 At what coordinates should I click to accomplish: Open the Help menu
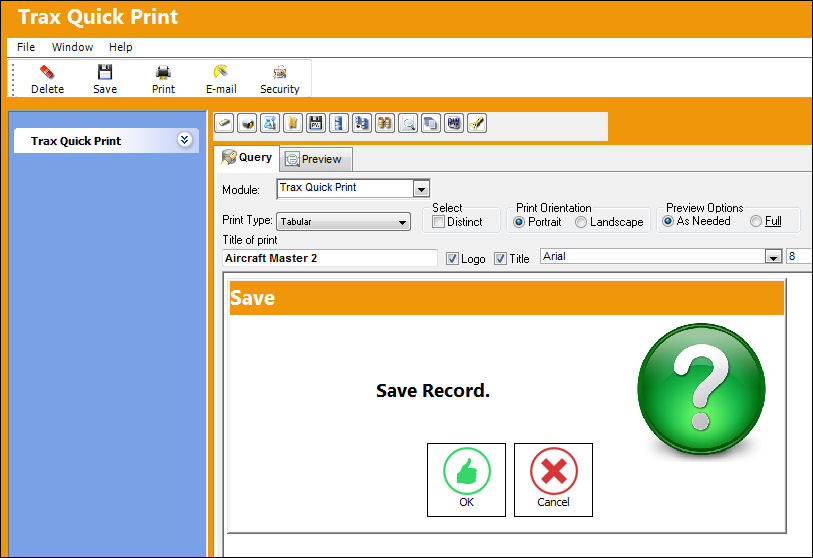click(120, 47)
